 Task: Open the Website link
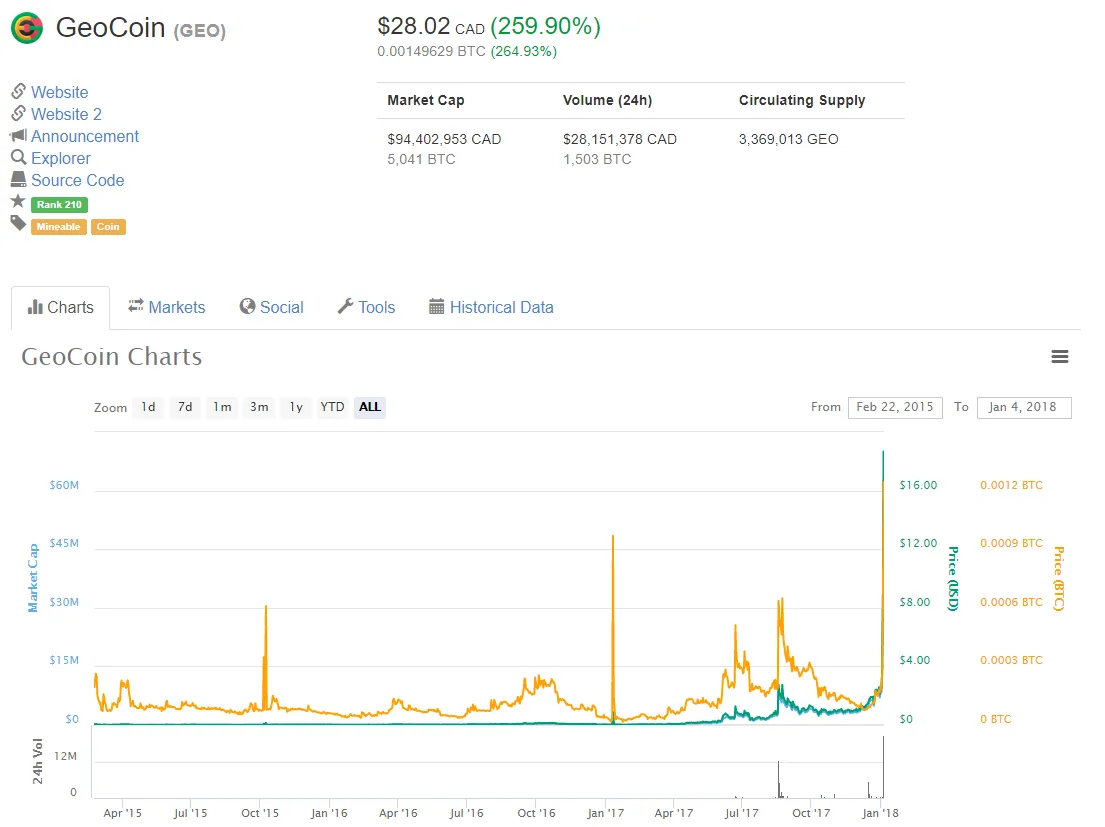click(60, 92)
